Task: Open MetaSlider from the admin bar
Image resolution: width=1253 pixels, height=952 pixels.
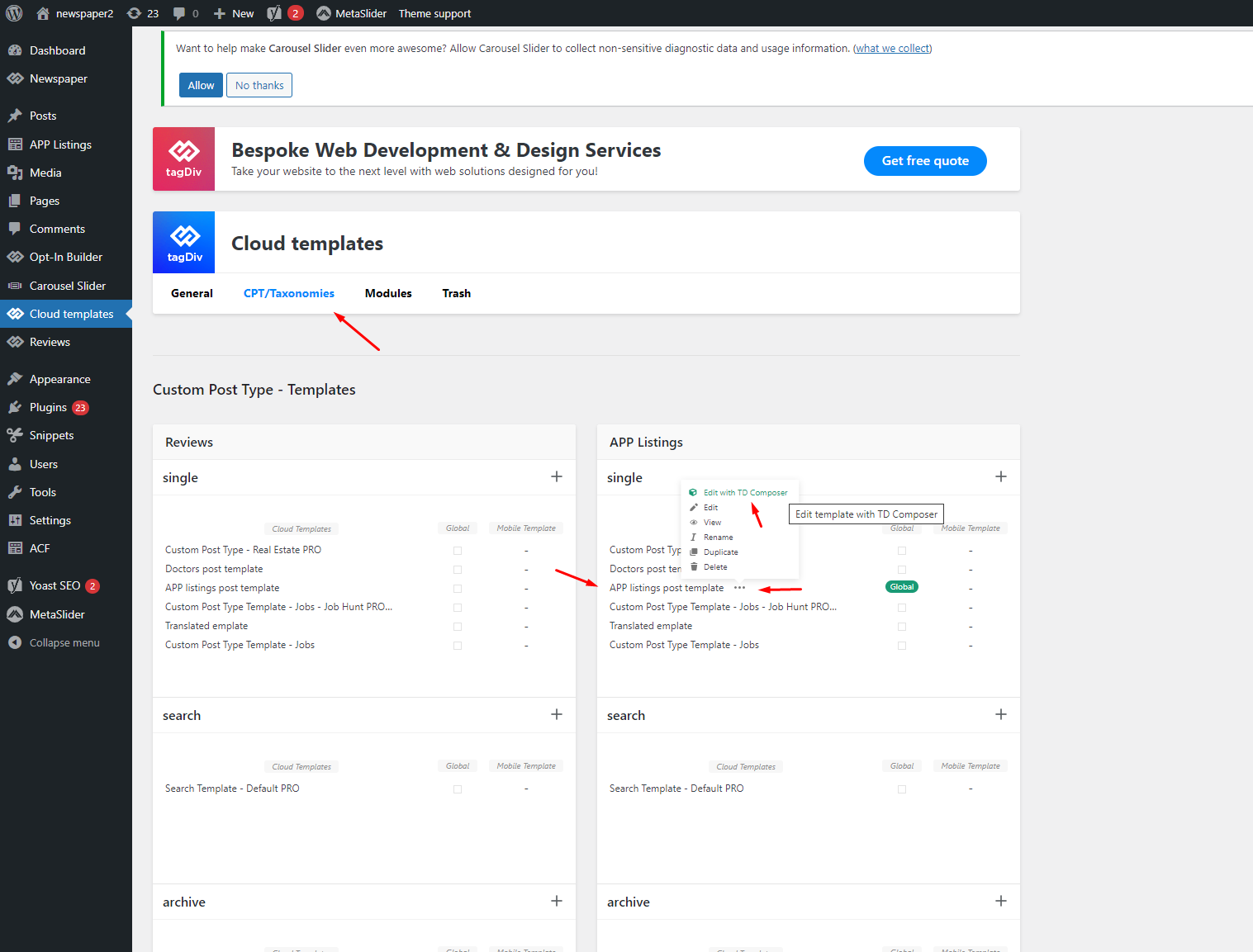Action: point(351,13)
